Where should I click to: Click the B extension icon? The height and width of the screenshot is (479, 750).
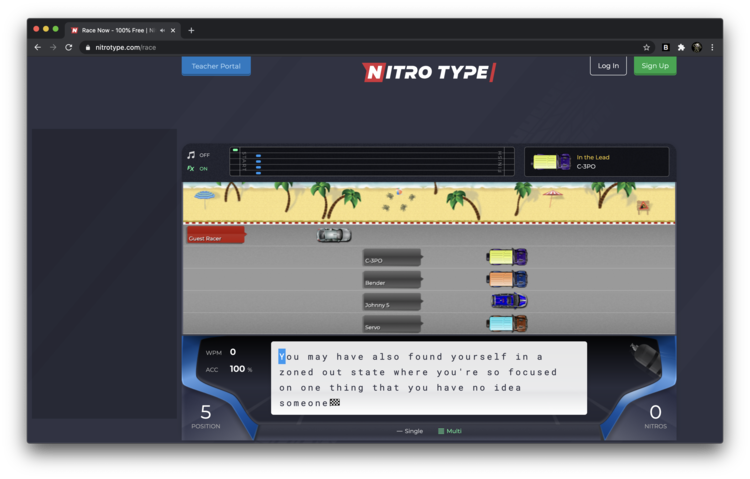pyautogui.click(x=665, y=47)
